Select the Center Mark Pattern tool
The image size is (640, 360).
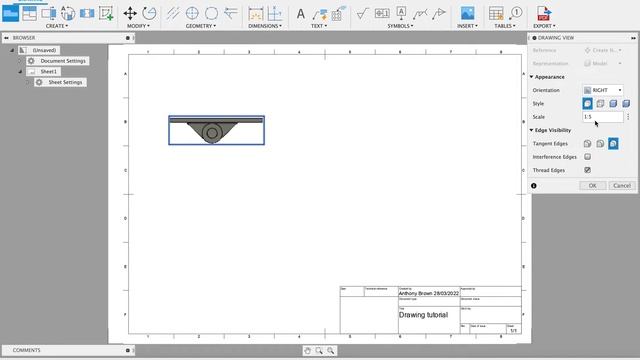click(211, 13)
